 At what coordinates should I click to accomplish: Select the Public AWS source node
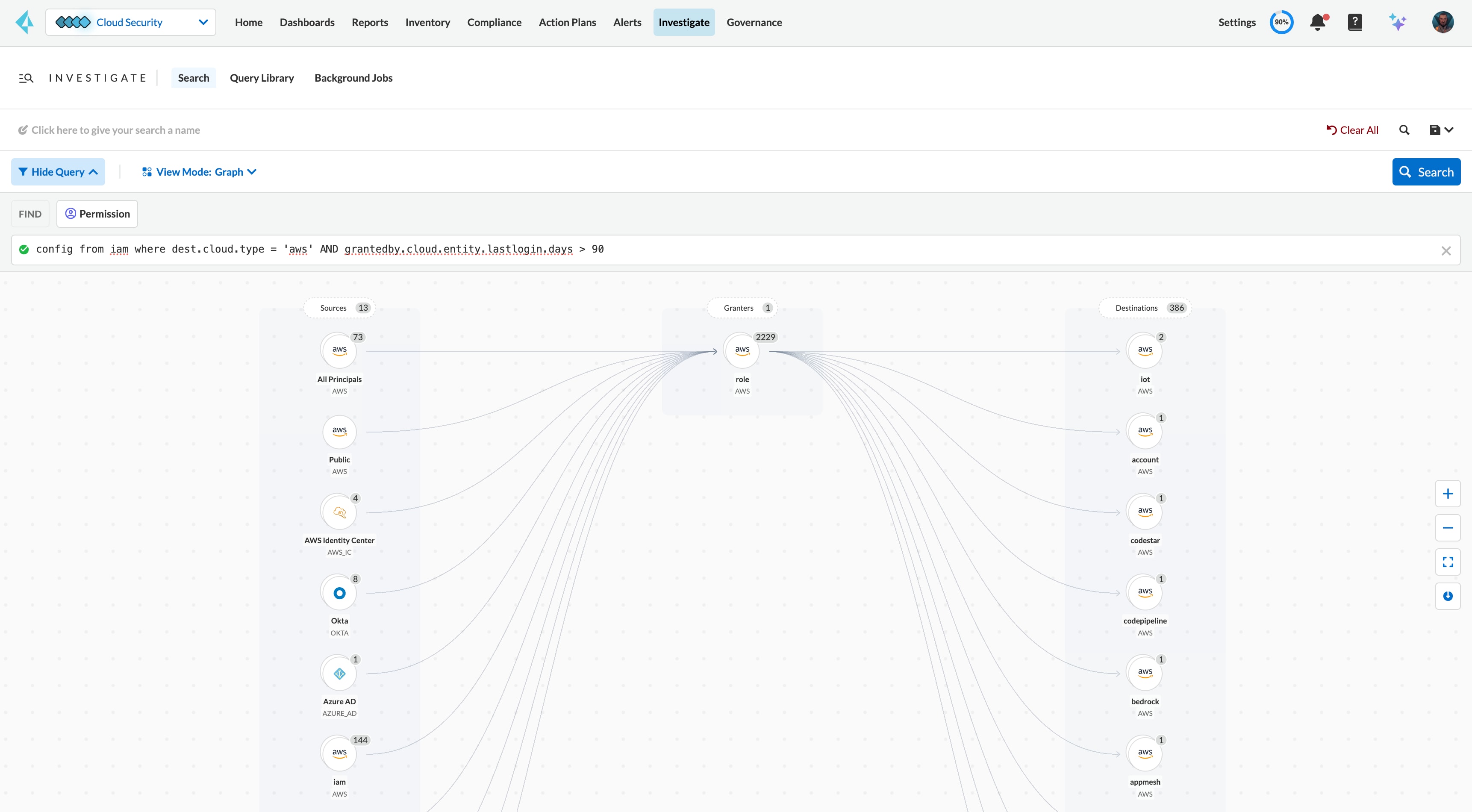click(x=339, y=432)
